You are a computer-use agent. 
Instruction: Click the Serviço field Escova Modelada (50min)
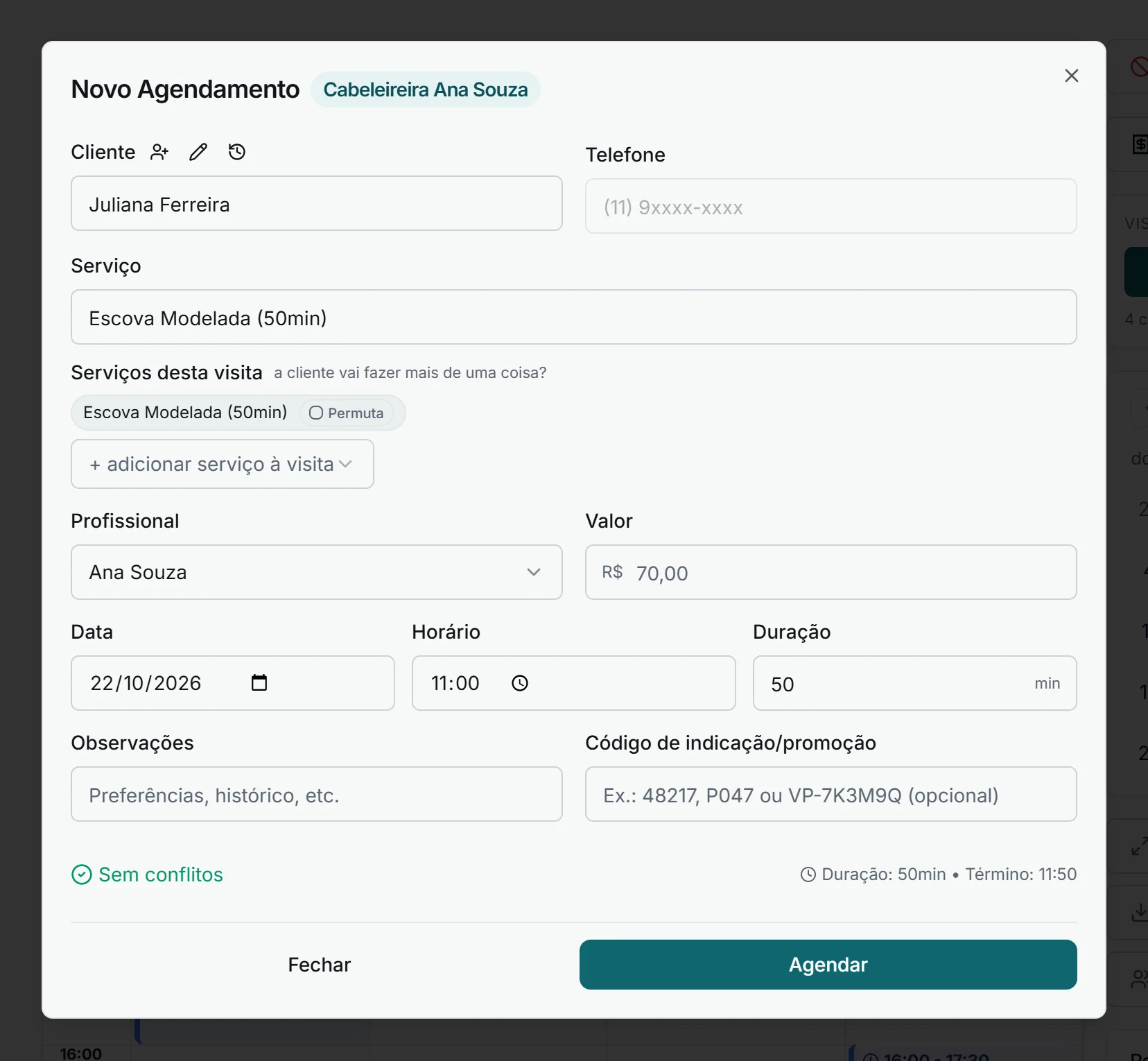(x=574, y=317)
